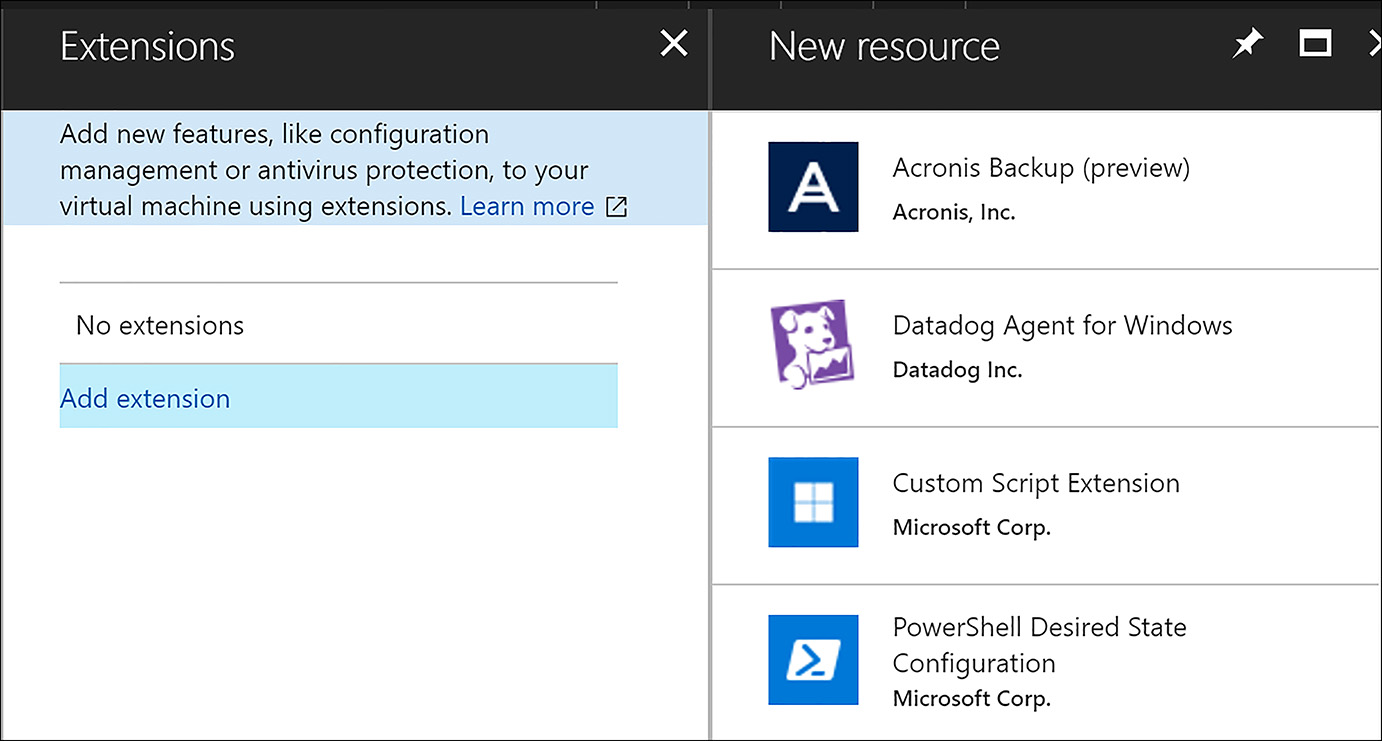Click the Extensions blade title

[x=147, y=46]
